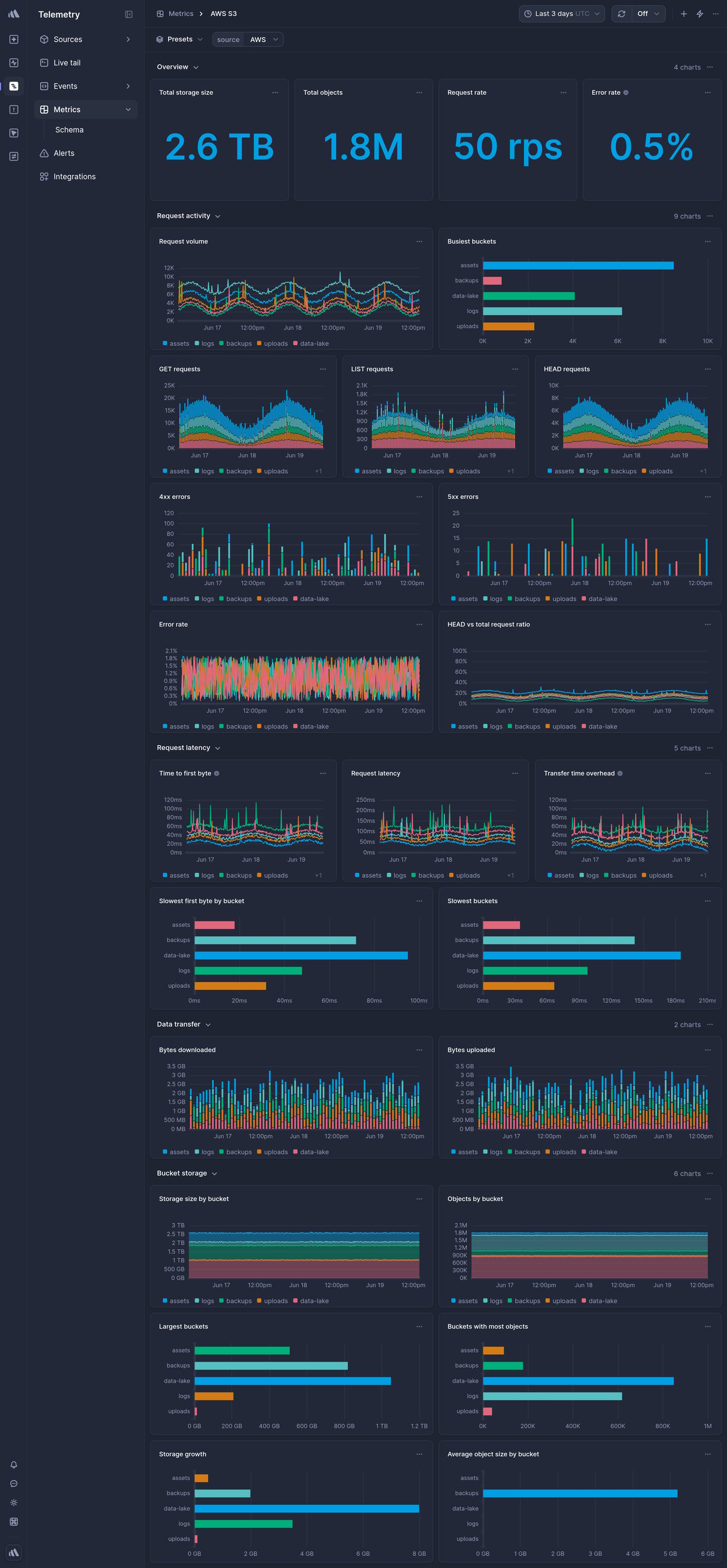Select the pulse activity icon in left rail

[14, 63]
